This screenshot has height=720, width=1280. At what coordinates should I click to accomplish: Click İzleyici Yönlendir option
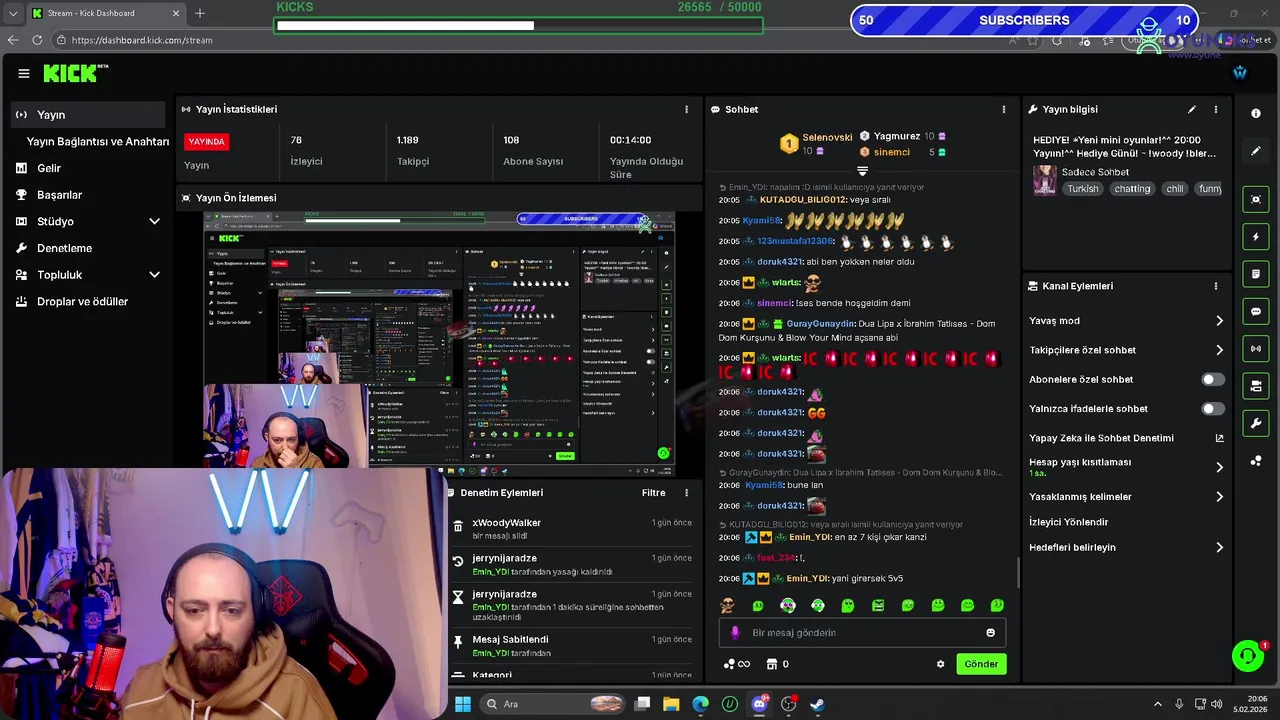pyautogui.click(x=1069, y=522)
